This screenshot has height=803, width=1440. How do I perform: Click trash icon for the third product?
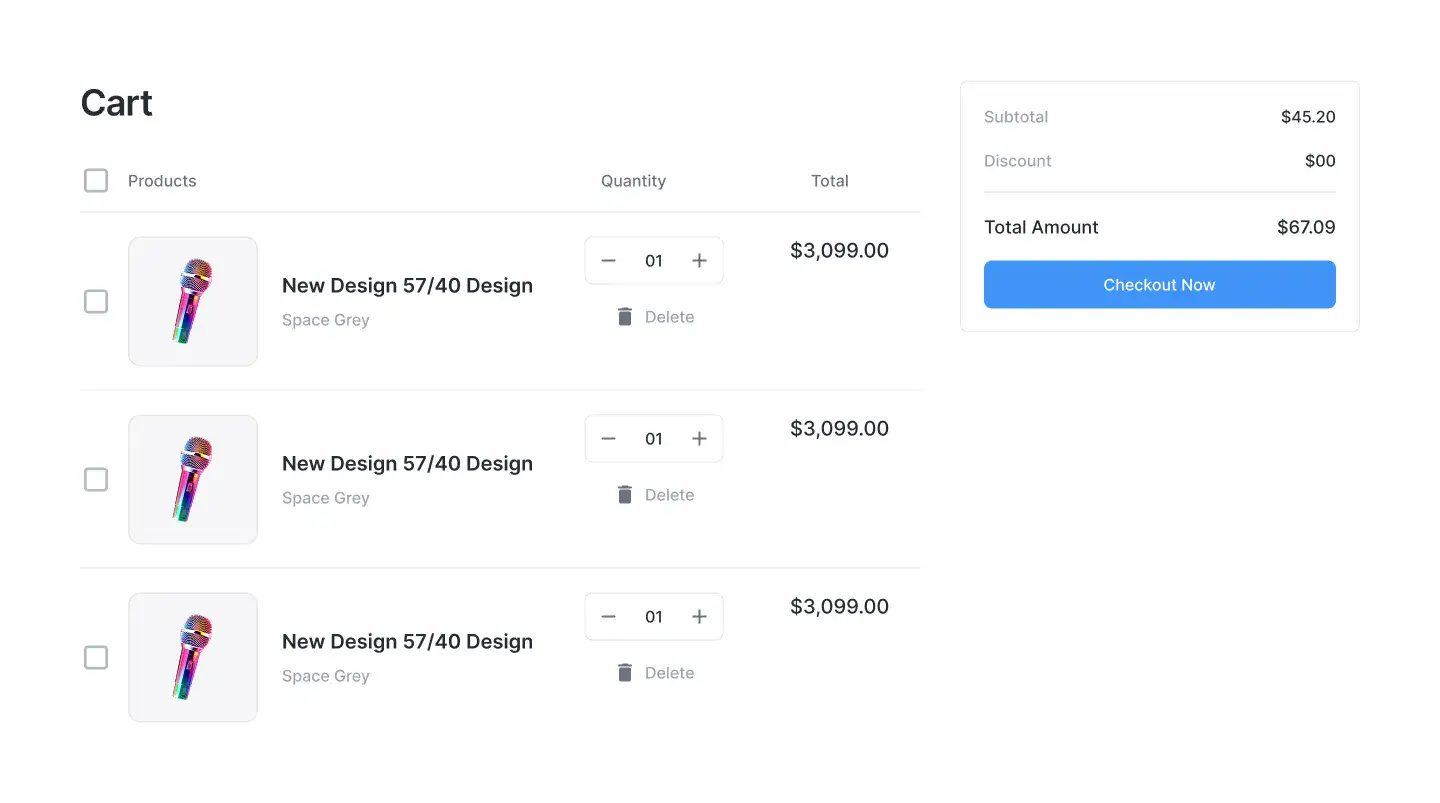point(625,673)
